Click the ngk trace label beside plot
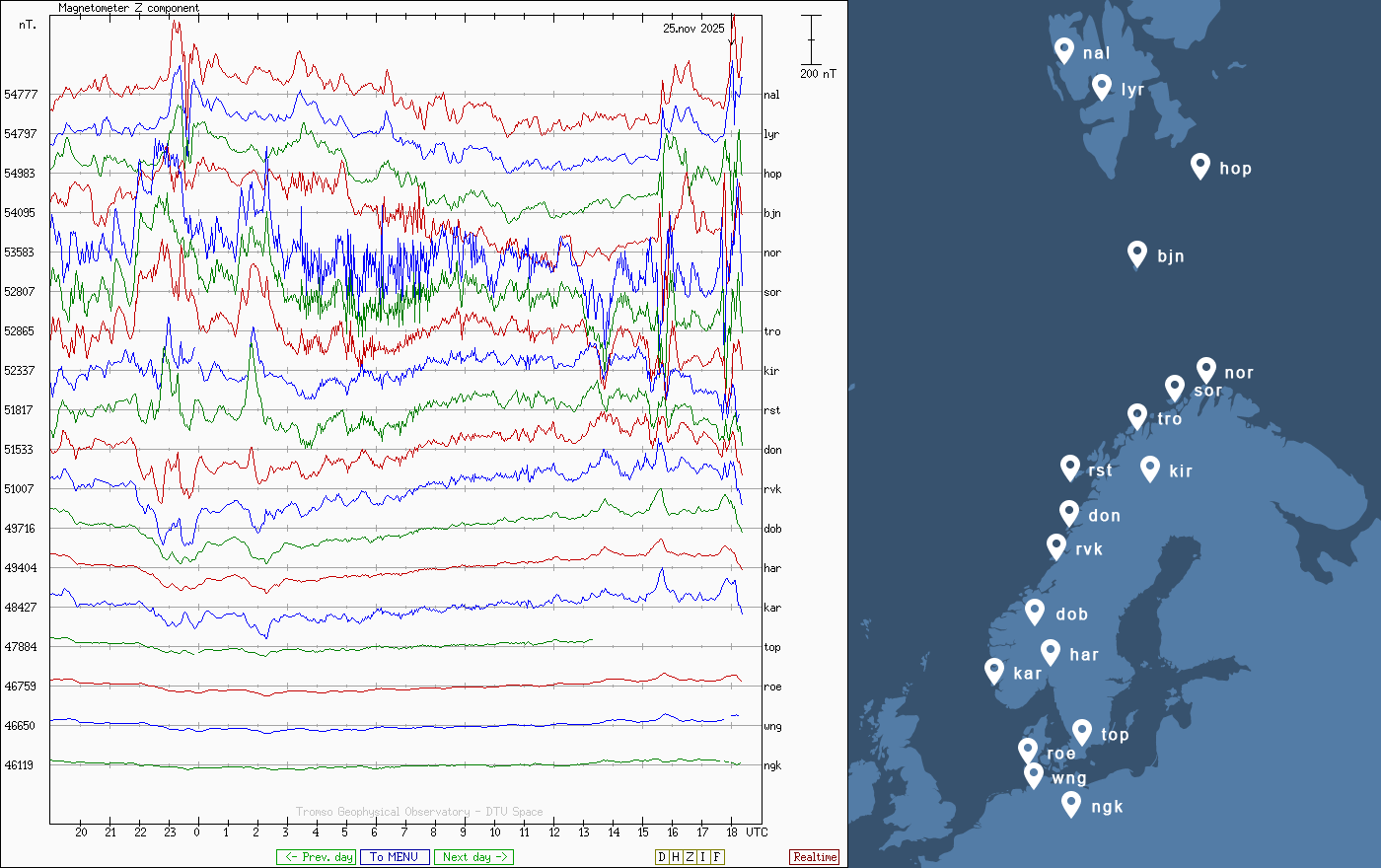The image size is (1381, 868). [772, 765]
